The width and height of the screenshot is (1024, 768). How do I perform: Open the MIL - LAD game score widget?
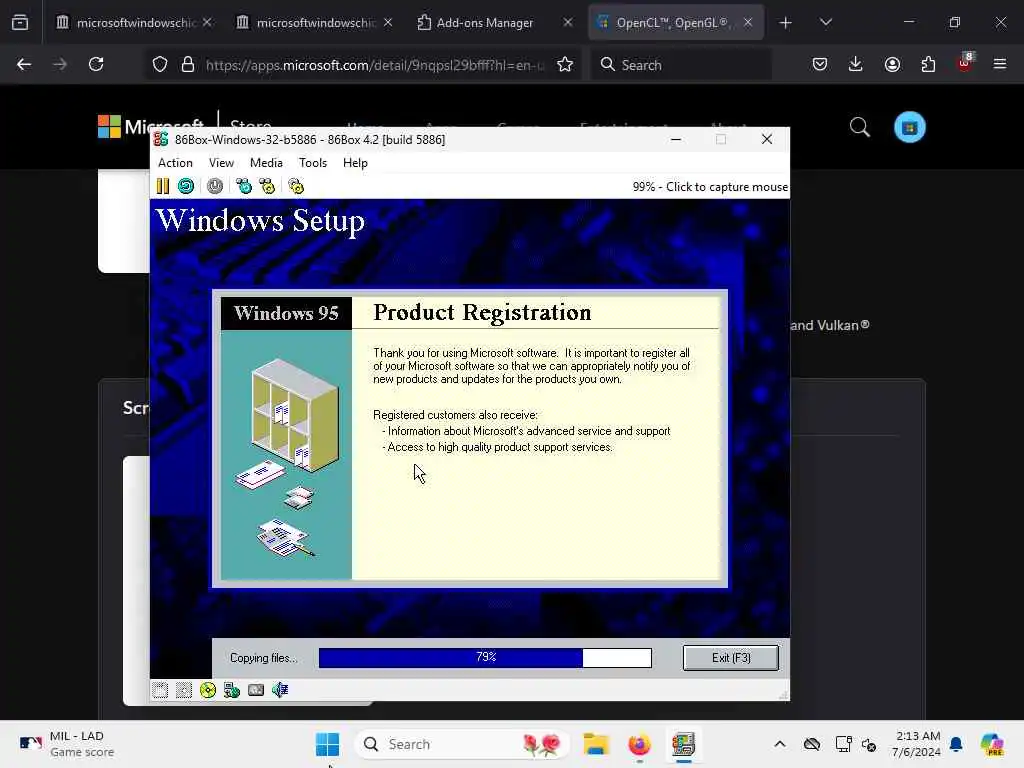click(67, 744)
